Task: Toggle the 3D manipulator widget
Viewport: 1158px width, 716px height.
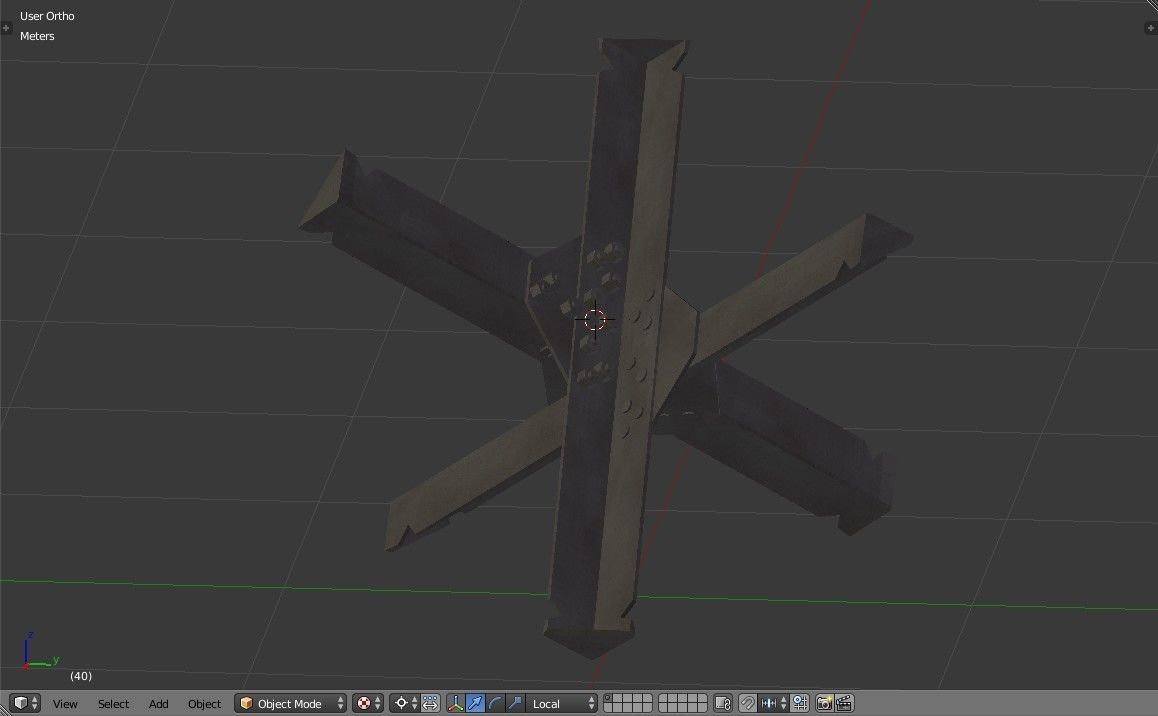Action: click(455, 703)
